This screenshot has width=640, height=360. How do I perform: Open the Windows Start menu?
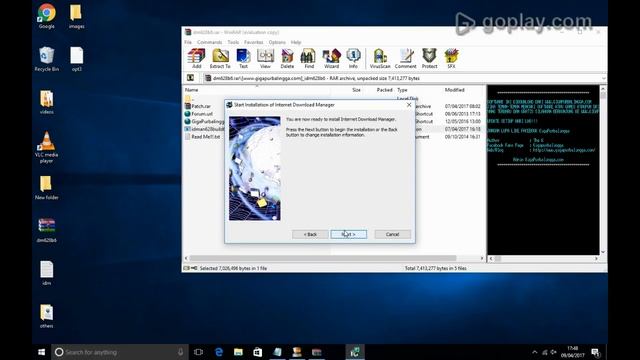coord(41,352)
